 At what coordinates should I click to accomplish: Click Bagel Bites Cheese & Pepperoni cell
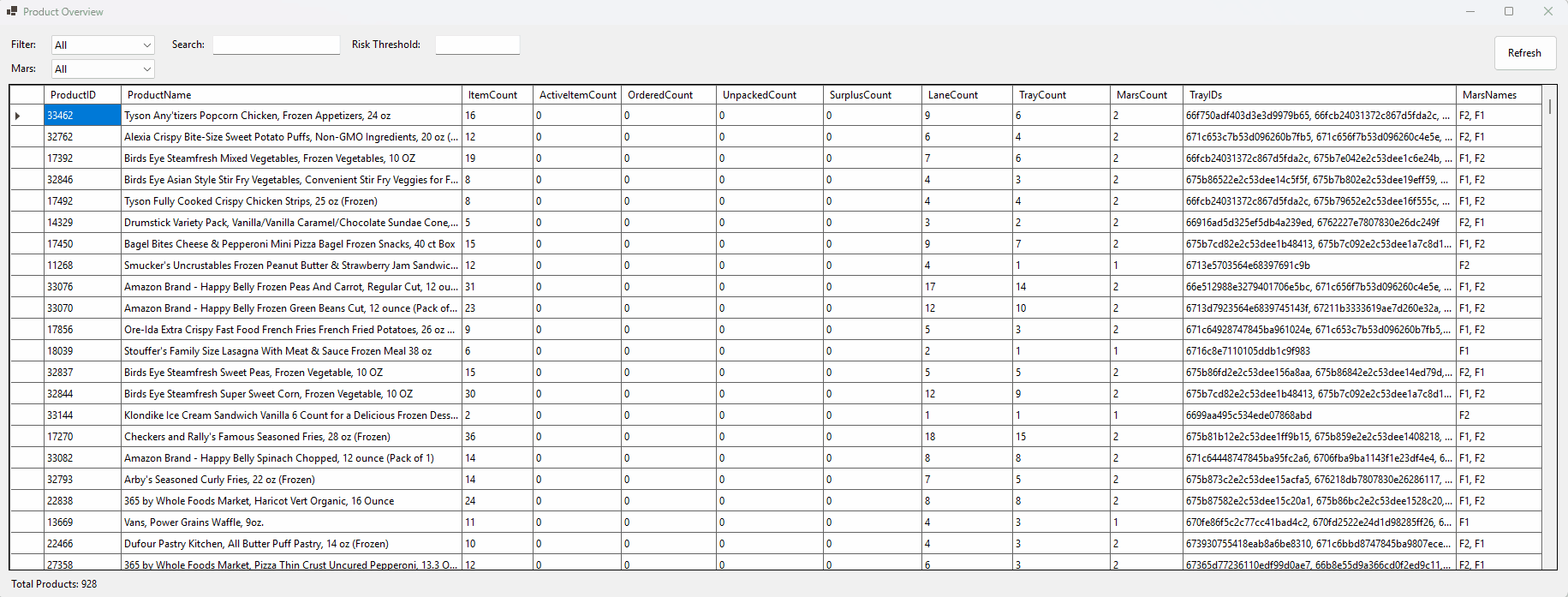point(291,244)
